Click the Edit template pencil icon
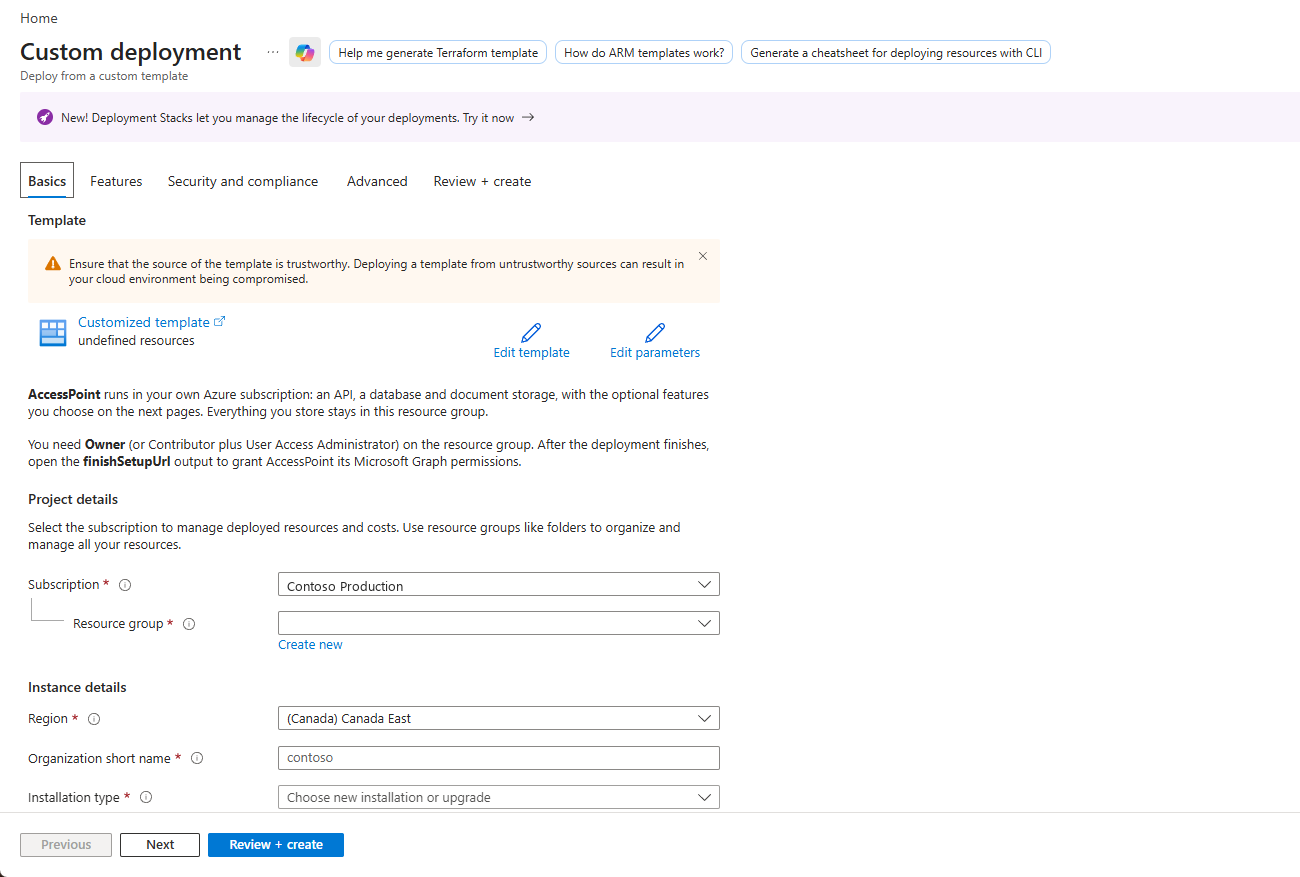Screen dimensions: 1300x877 [531, 332]
